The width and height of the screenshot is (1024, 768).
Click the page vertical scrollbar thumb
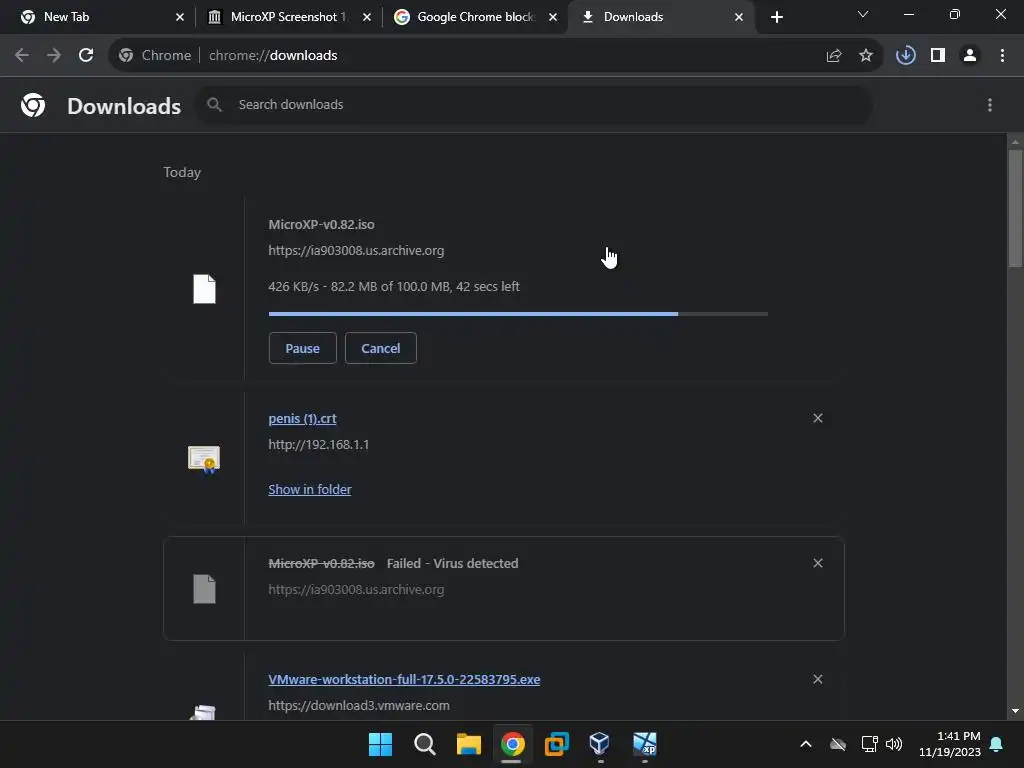1015,208
